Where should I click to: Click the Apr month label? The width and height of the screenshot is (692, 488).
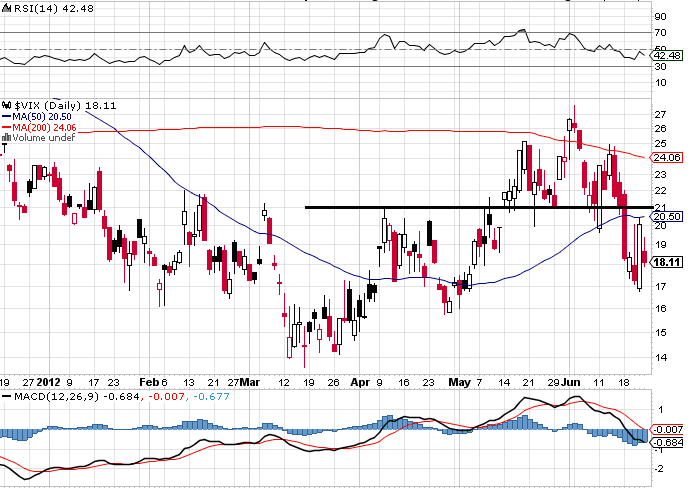pyautogui.click(x=360, y=382)
